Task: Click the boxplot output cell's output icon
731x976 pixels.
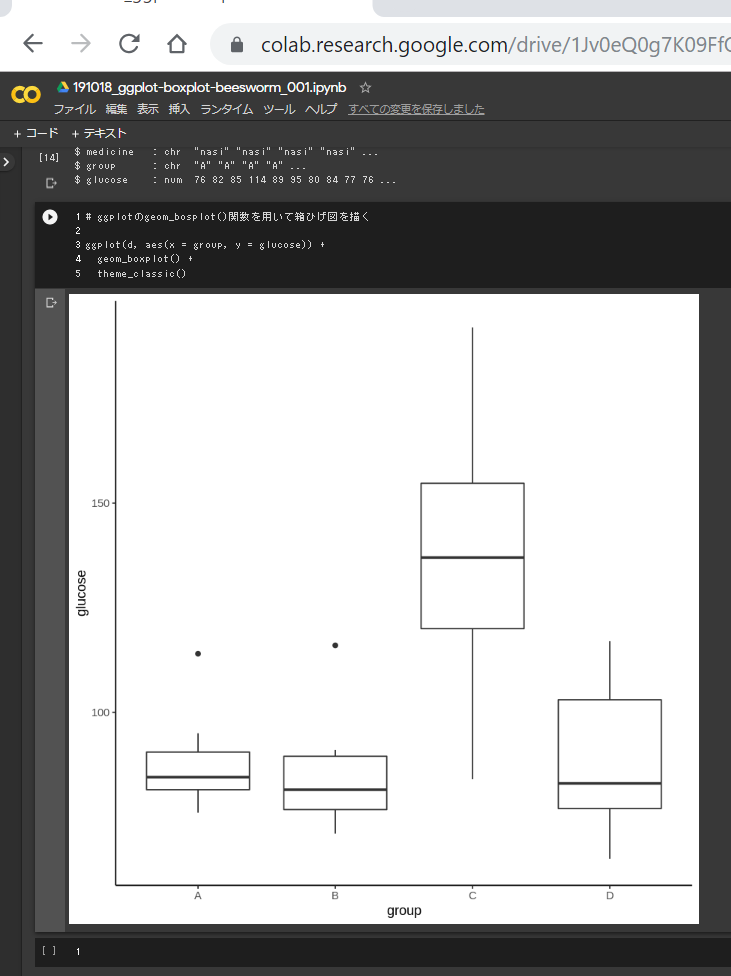Action: (x=51, y=303)
